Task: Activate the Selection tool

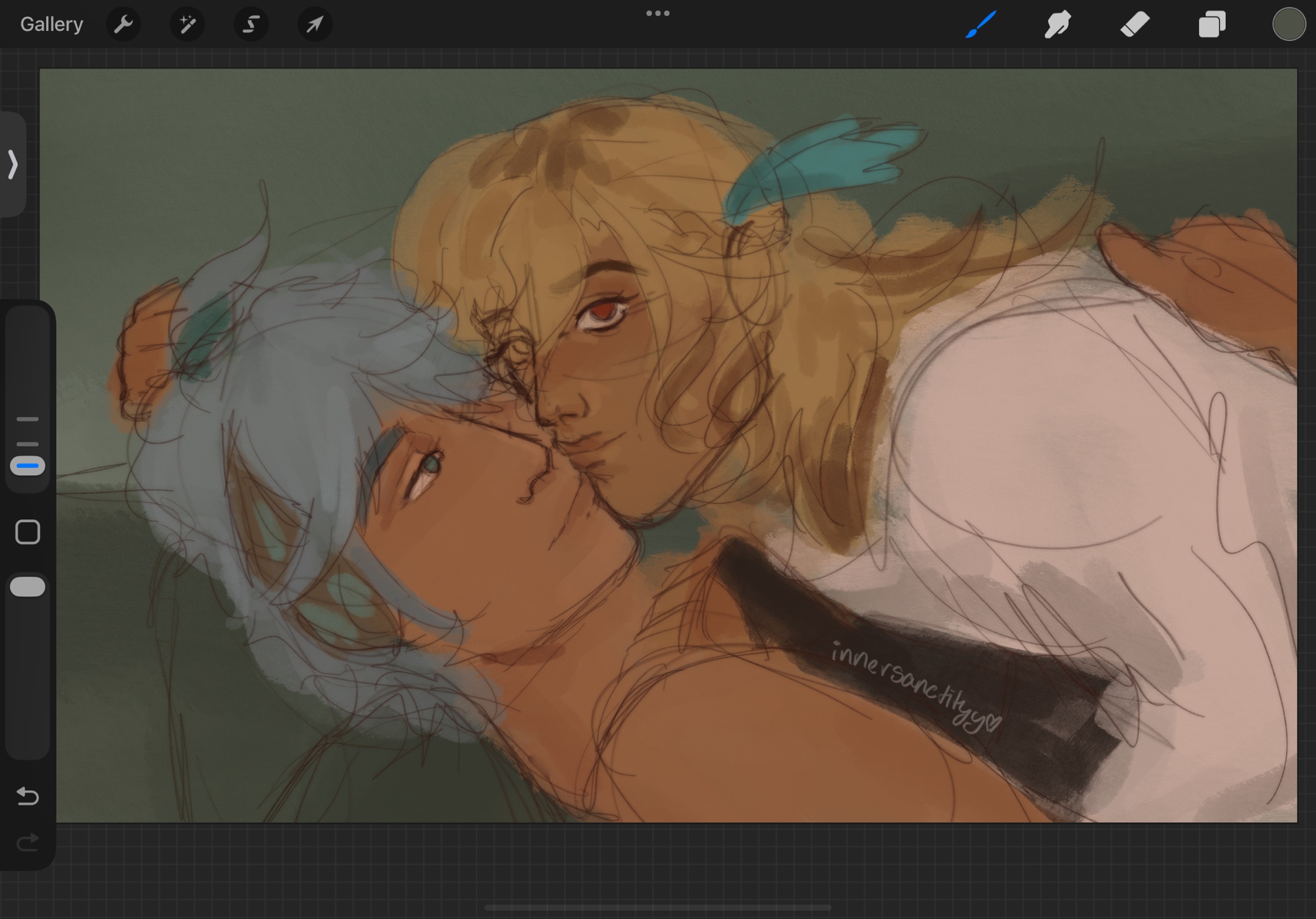Action: point(251,24)
